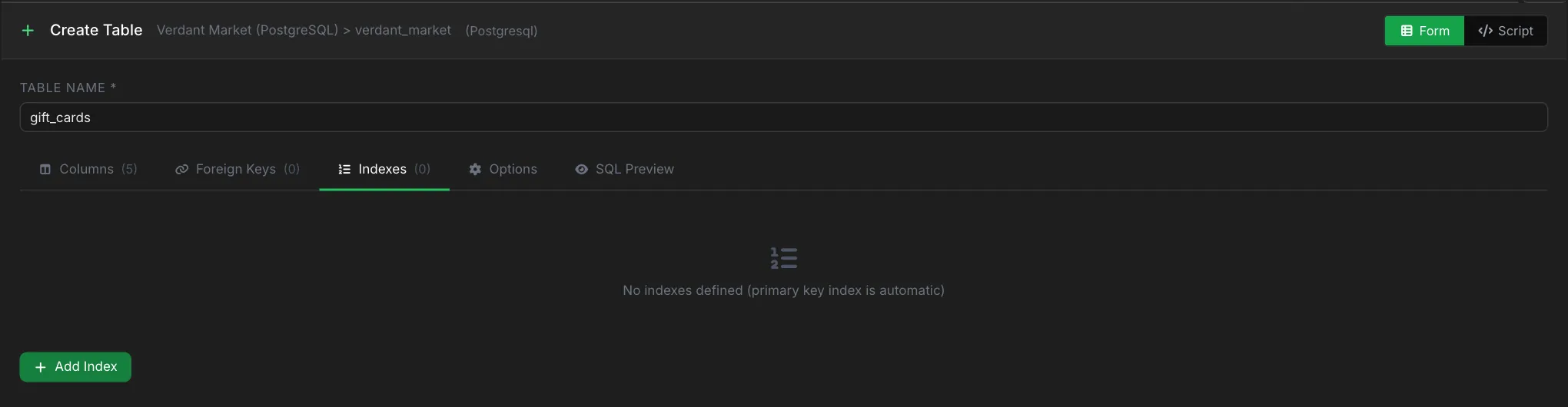Click the eye icon on SQL Preview tab
1568x407 pixels.
pyautogui.click(x=582, y=169)
